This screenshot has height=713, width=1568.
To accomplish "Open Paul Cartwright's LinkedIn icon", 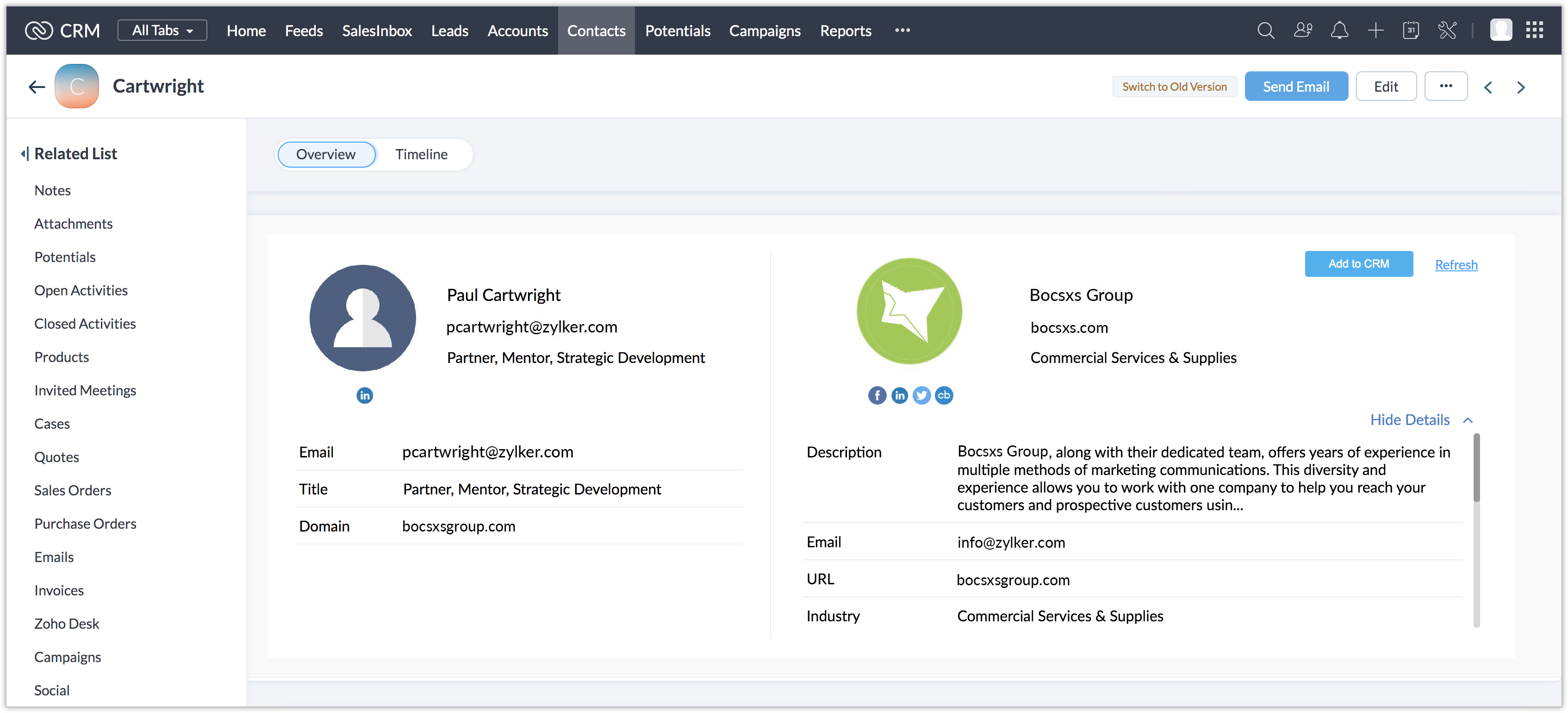I will [364, 396].
